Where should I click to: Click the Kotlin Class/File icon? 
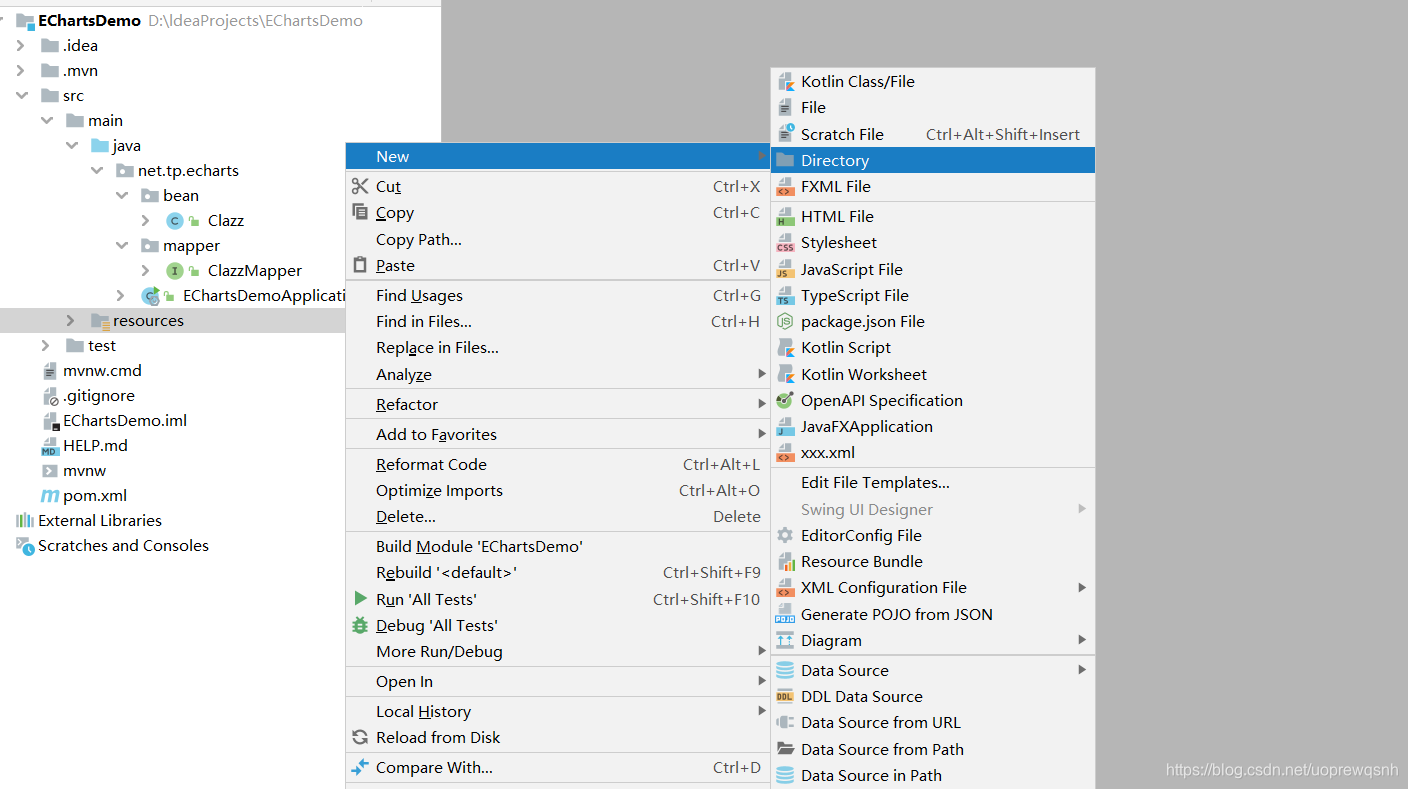pyautogui.click(x=785, y=82)
